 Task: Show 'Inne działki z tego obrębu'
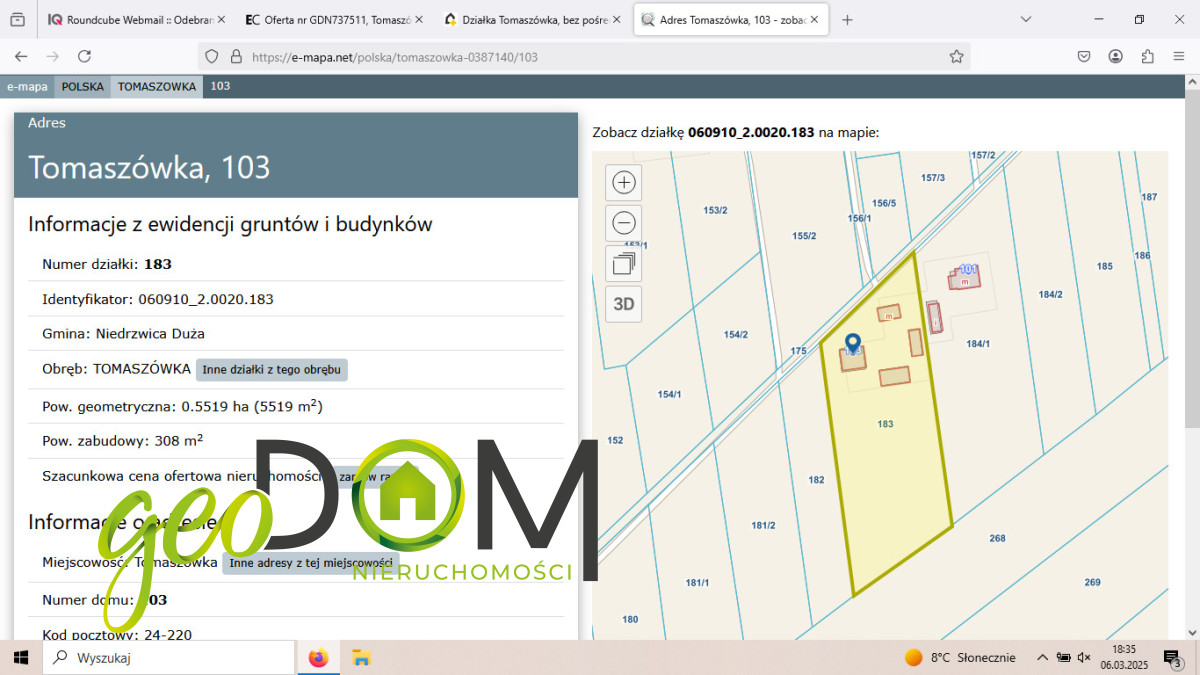pyautogui.click(x=272, y=369)
